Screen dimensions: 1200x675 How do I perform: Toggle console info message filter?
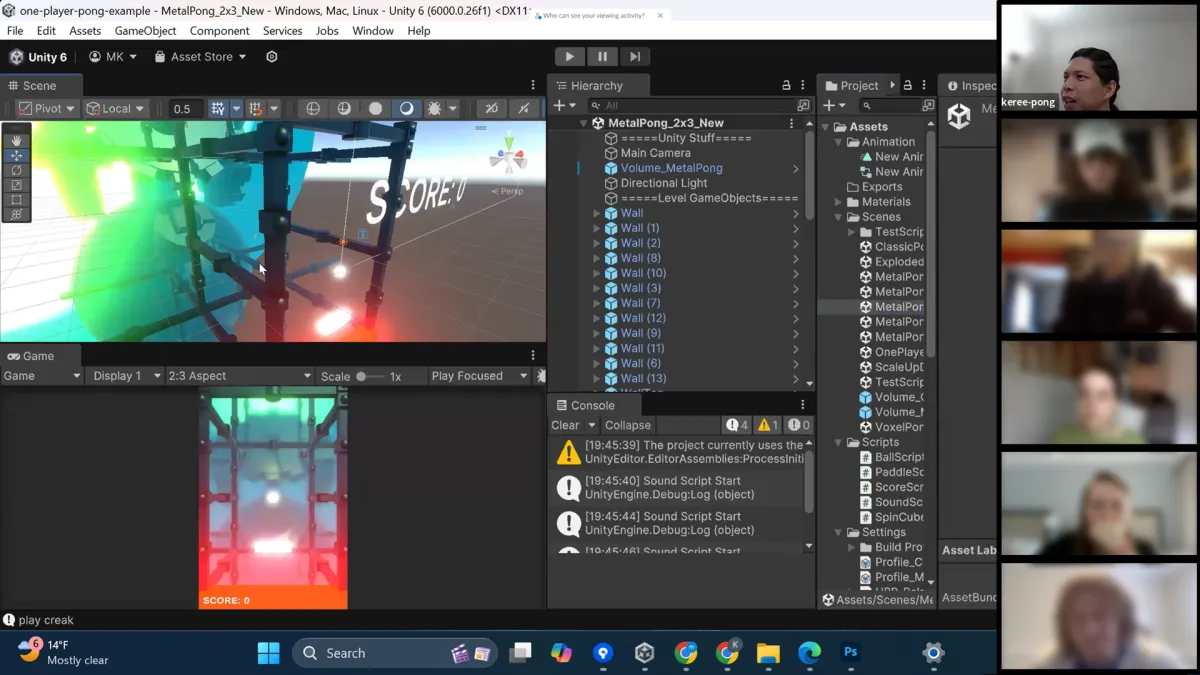tap(736, 425)
